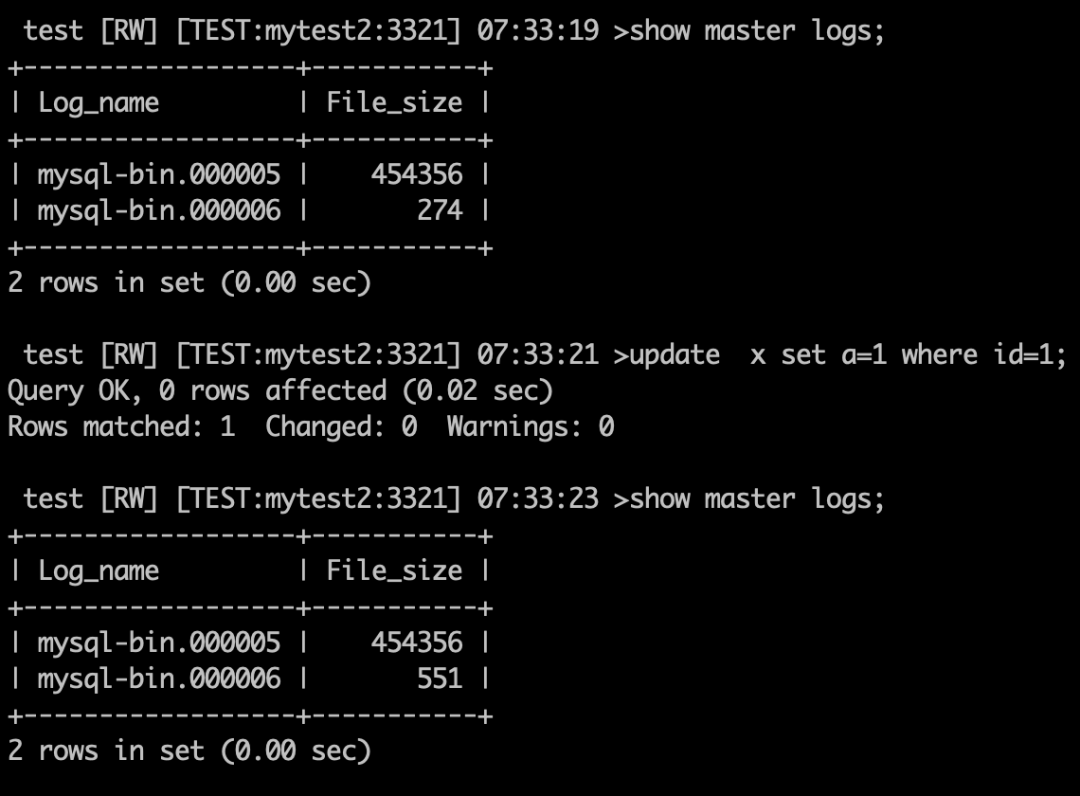Click [TEST:mytest2:3321] in the 07:33:21 prompt
This screenshot has height=796, width=1080.
tap(318, 354)
